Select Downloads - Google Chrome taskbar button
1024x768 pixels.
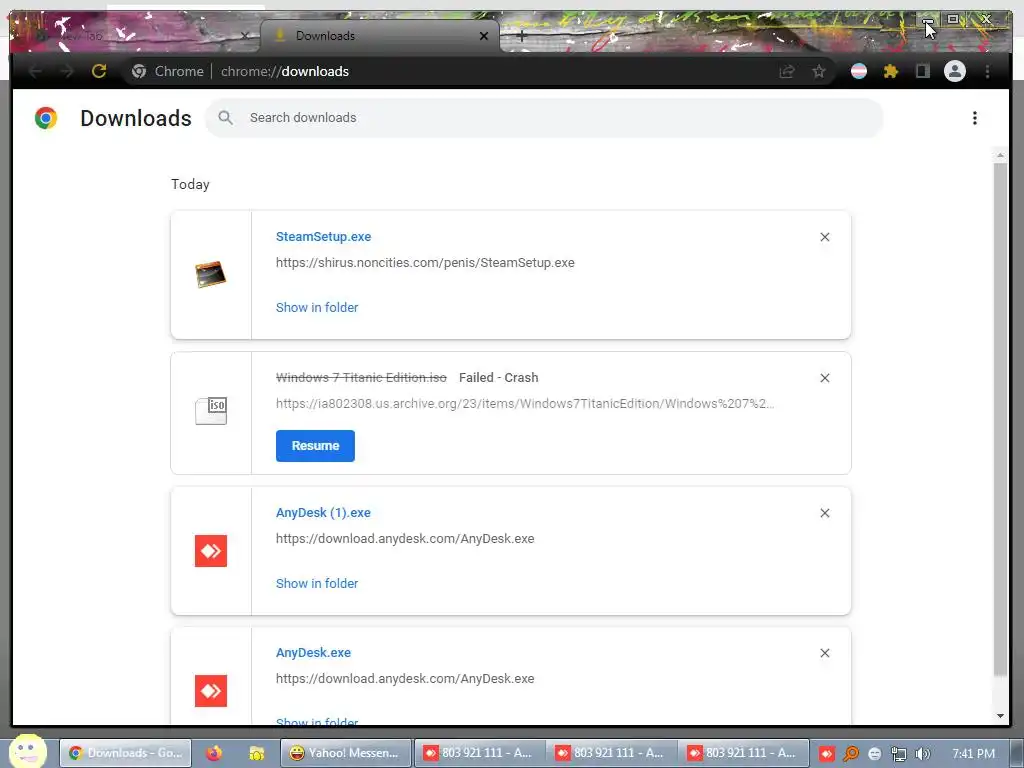point(125,753)
